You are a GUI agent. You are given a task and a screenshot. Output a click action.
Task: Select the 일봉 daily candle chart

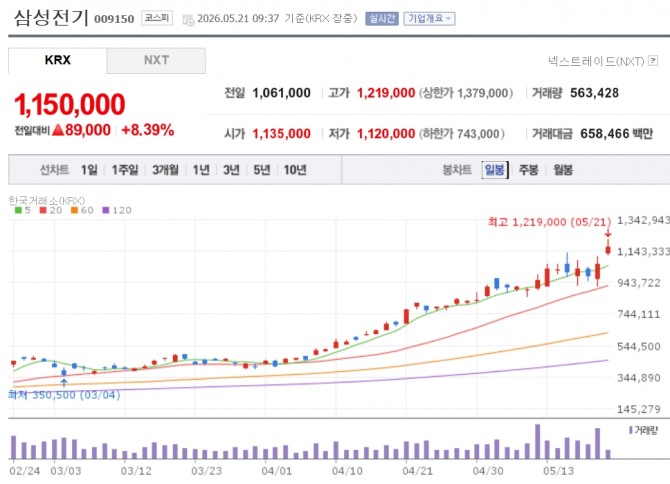click(495, 170)
